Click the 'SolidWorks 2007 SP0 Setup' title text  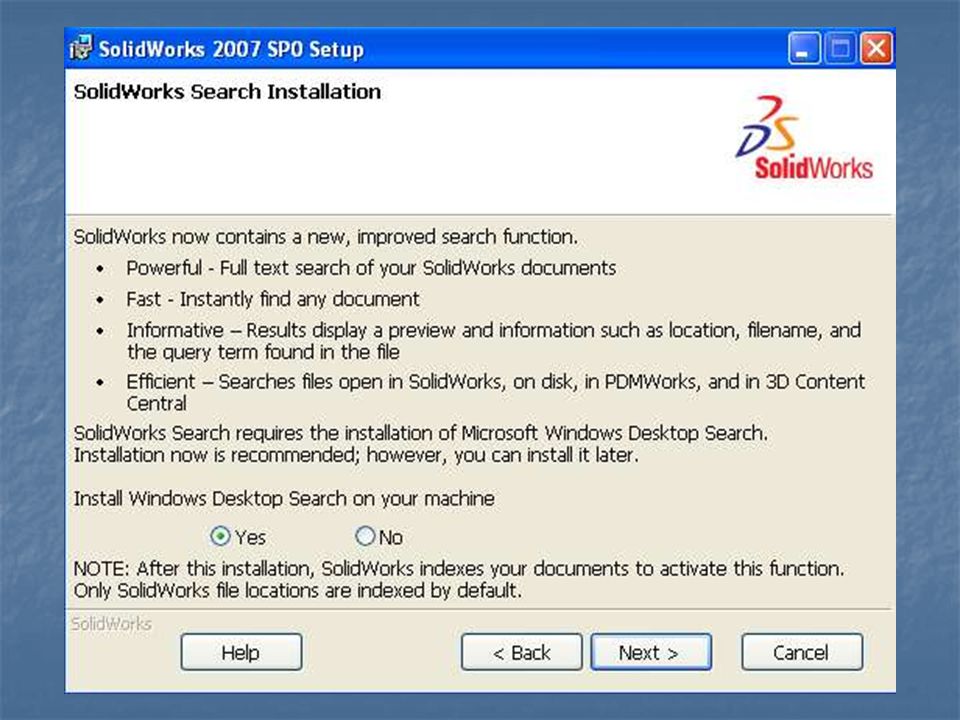(231, 49)
